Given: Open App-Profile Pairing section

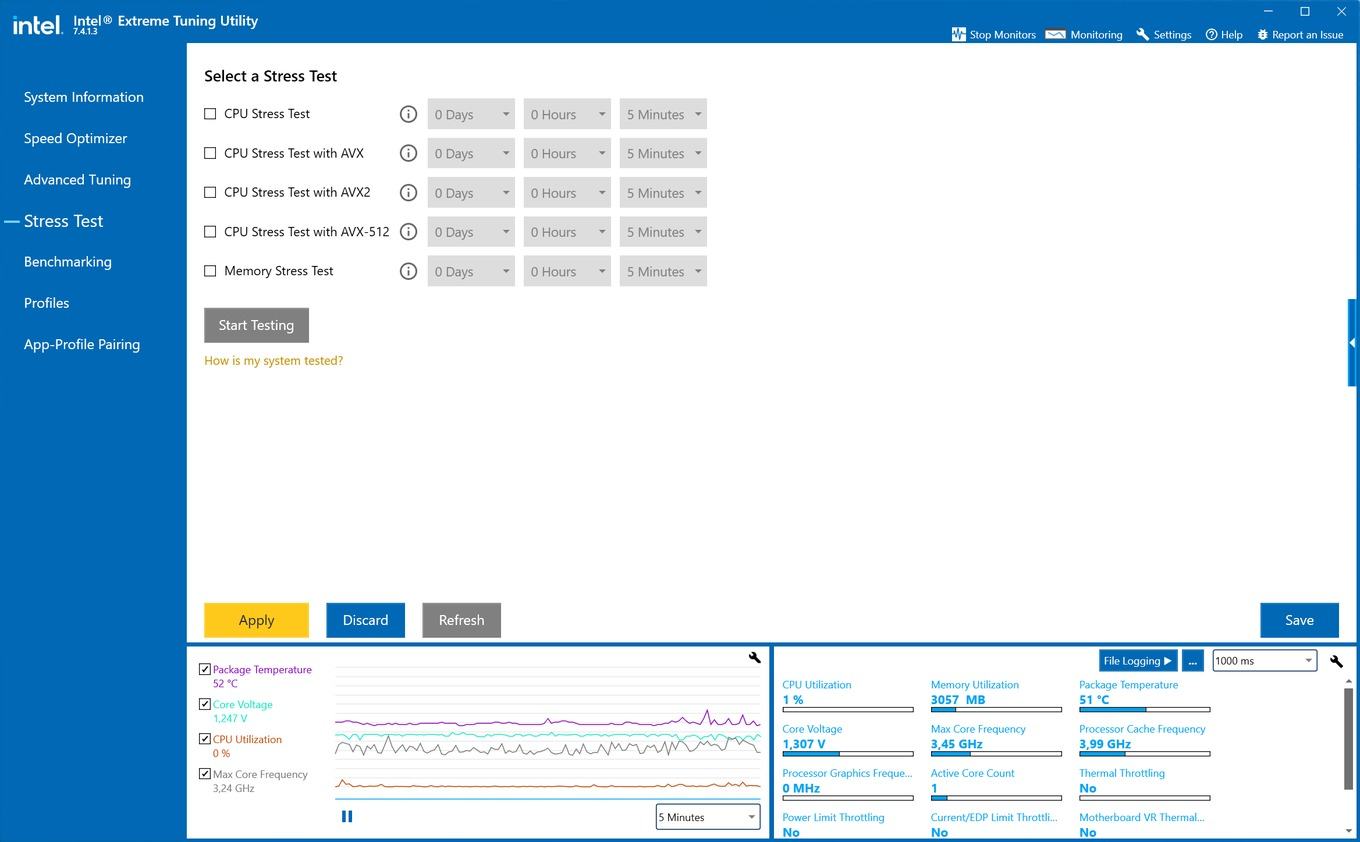Looking at the screenshot, I should tap(82, 344).
